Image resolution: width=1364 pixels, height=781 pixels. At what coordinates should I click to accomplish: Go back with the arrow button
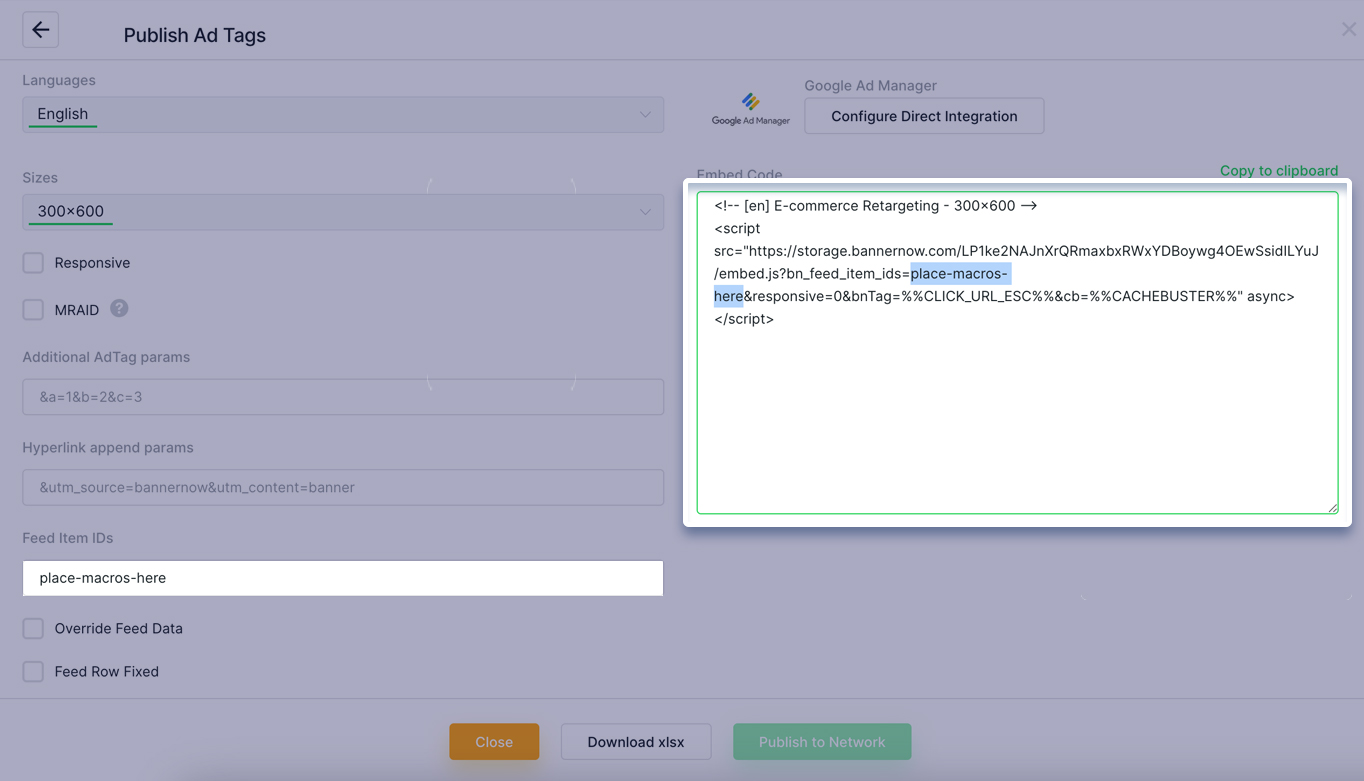point(40,30)
